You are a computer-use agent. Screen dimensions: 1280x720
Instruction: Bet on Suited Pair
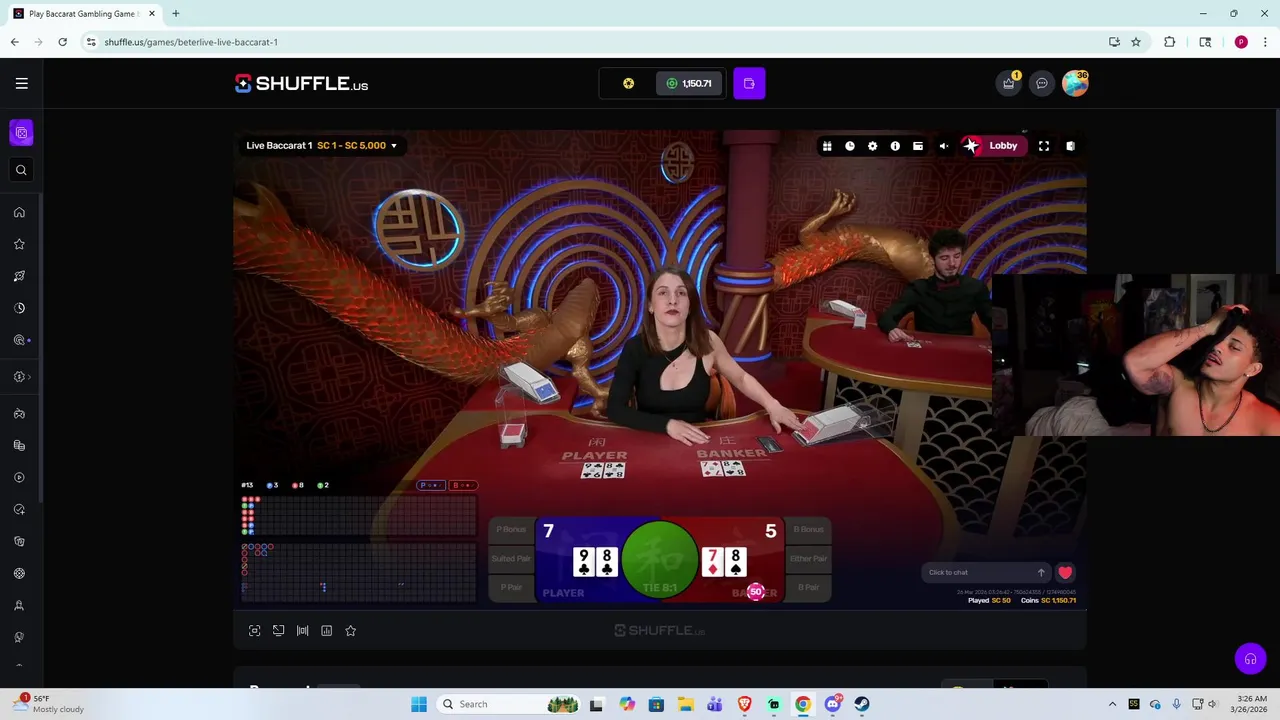point(511,559)
